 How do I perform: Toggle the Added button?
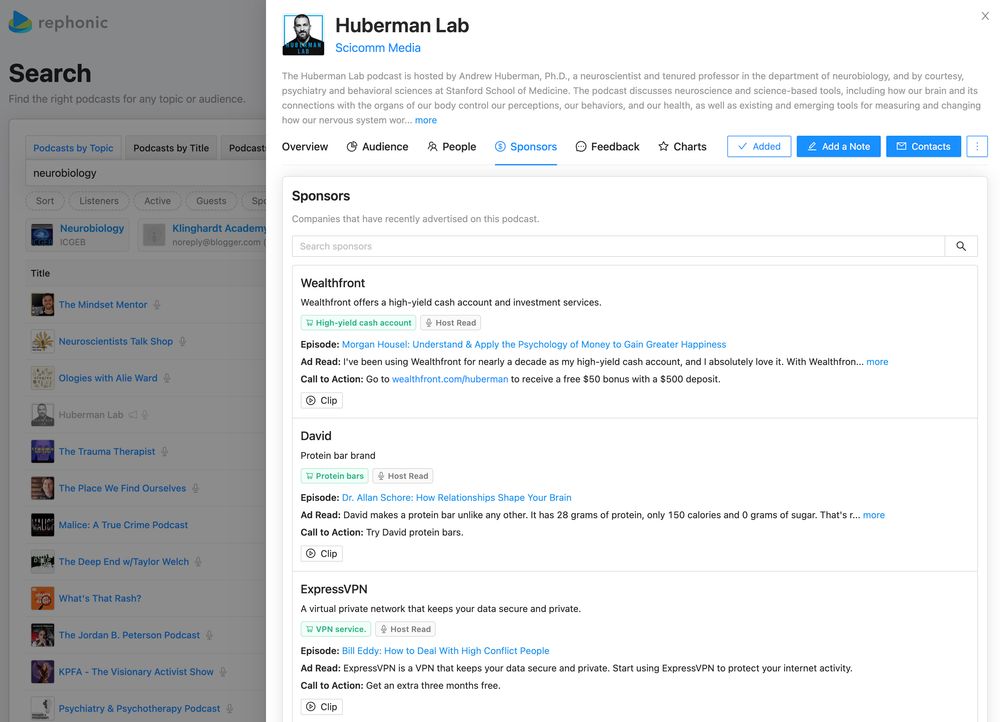click(x=759, y=146)
